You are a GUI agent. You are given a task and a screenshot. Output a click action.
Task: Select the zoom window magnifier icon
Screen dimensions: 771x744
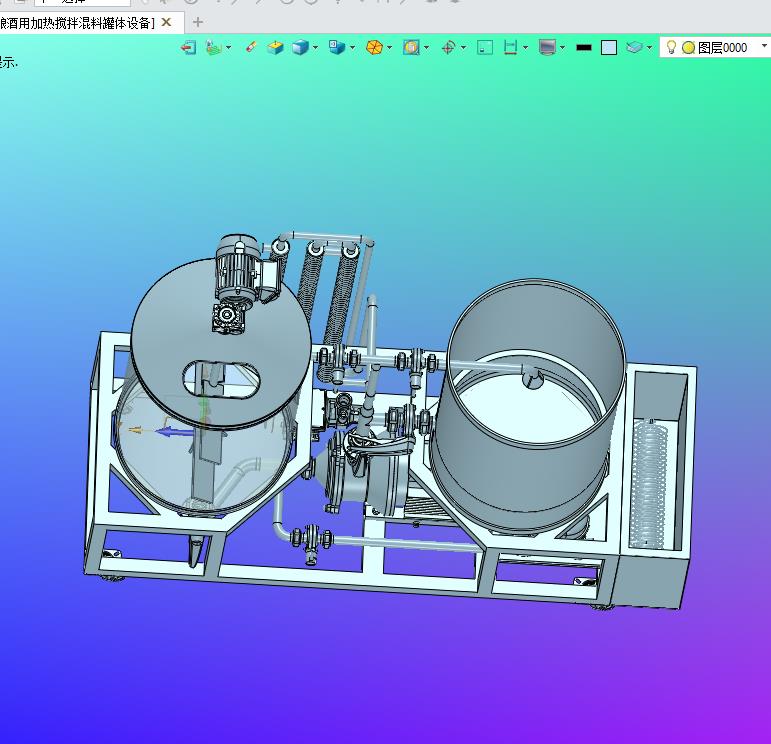[x=411, y=47]
